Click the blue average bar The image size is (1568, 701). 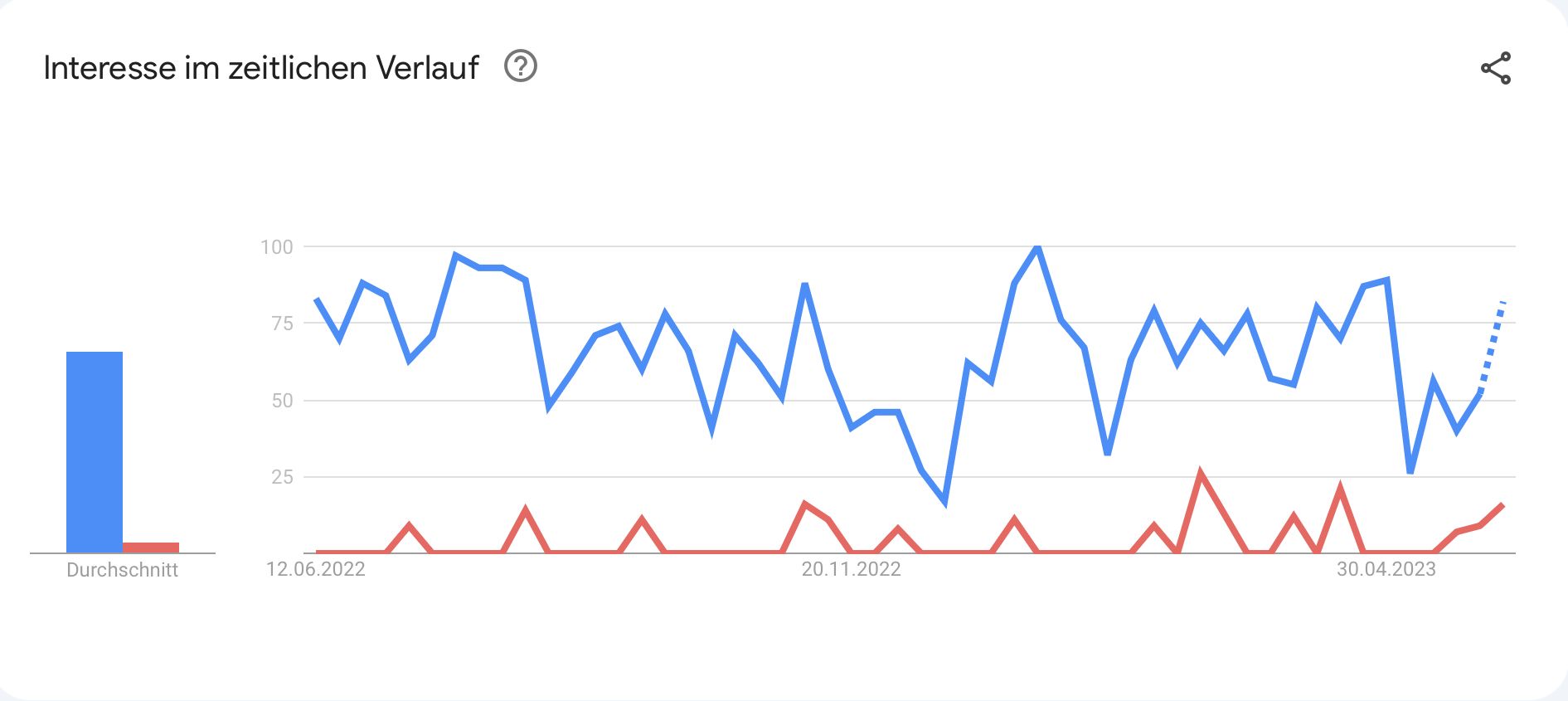pyautogui.click(x=95, y=451)
